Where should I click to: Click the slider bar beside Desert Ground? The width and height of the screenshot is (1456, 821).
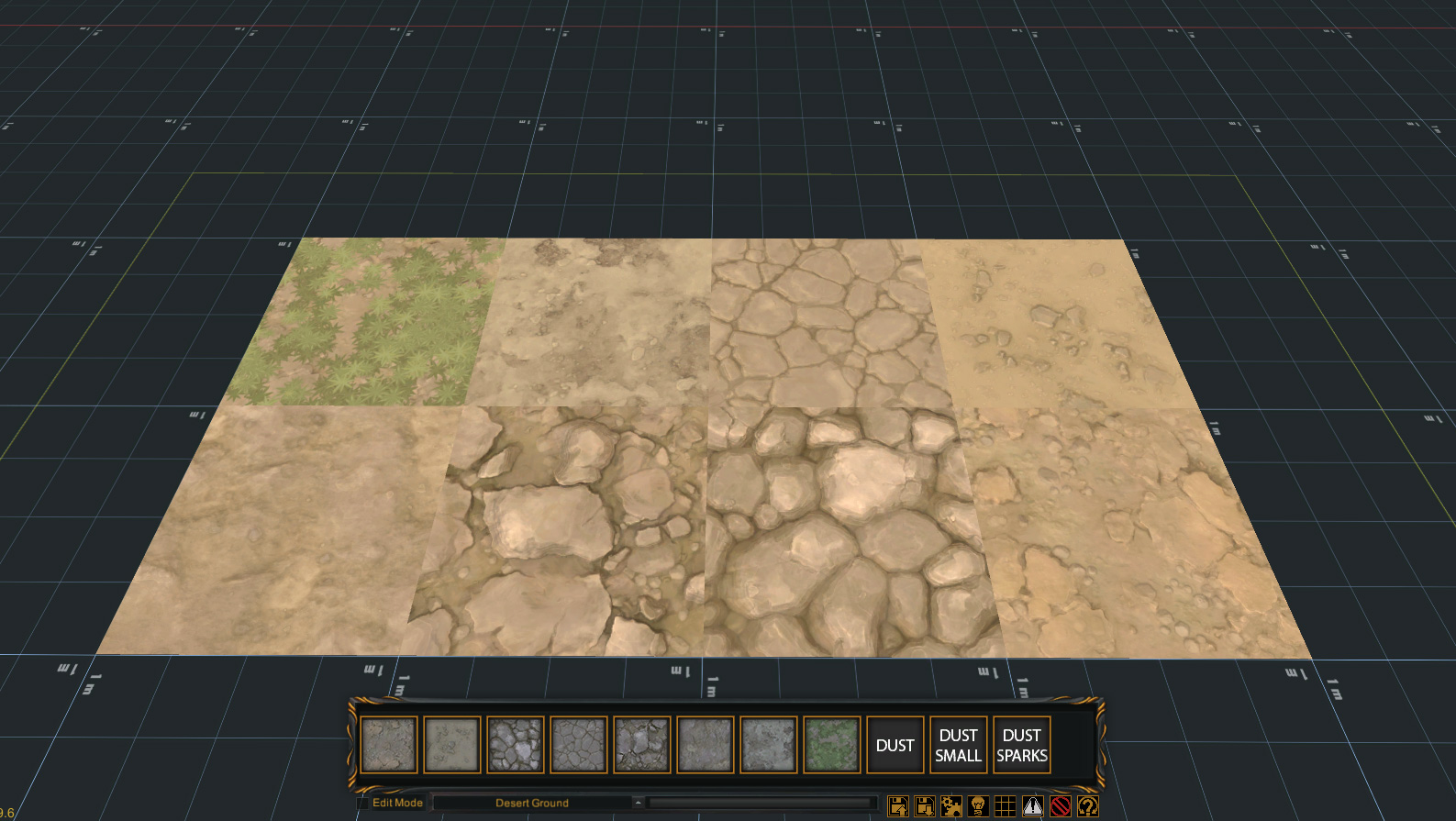point(761,803)
